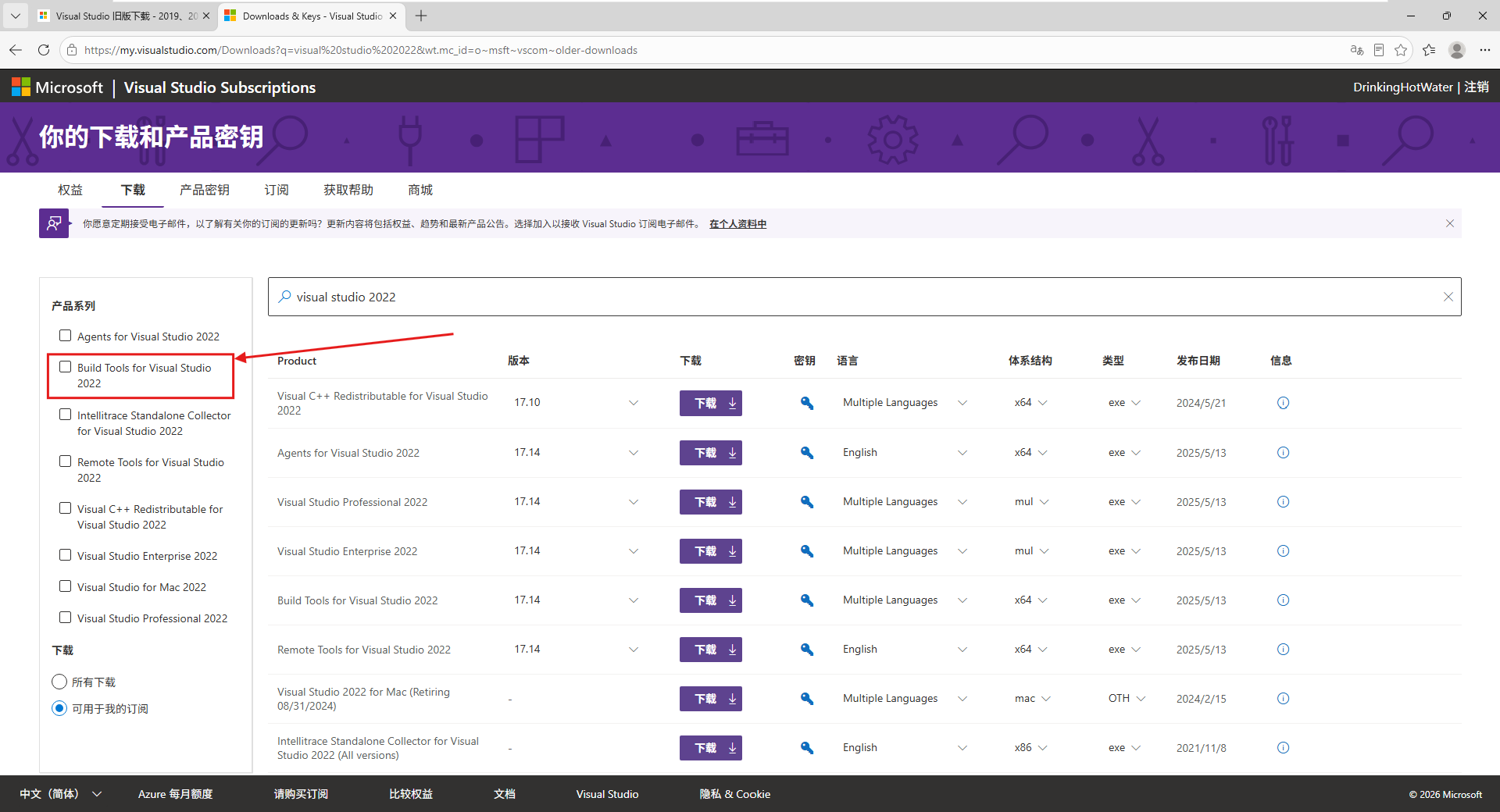Open browser settings and more menu

(x=1485, y=50)
